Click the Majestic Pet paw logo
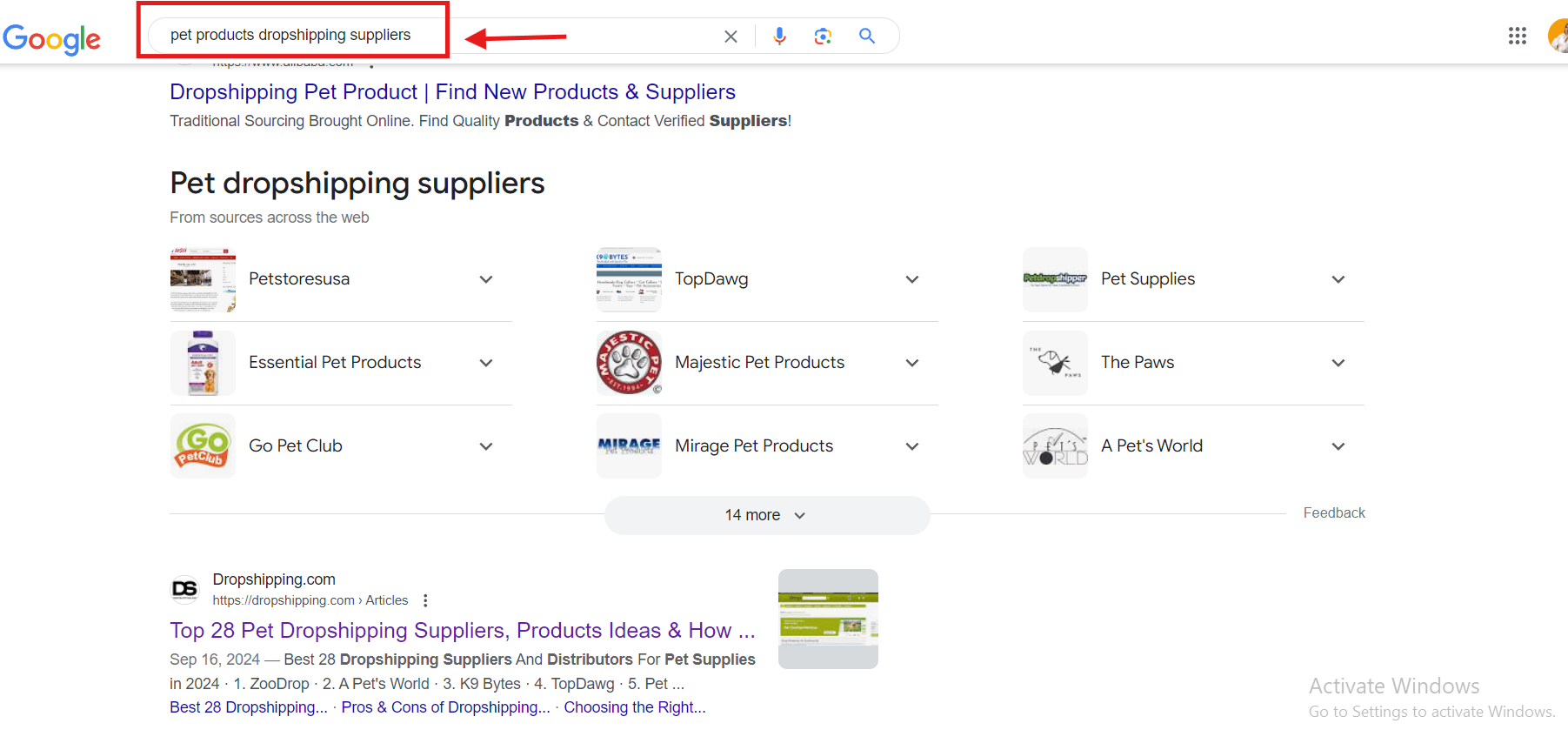 tap(629, 363)
